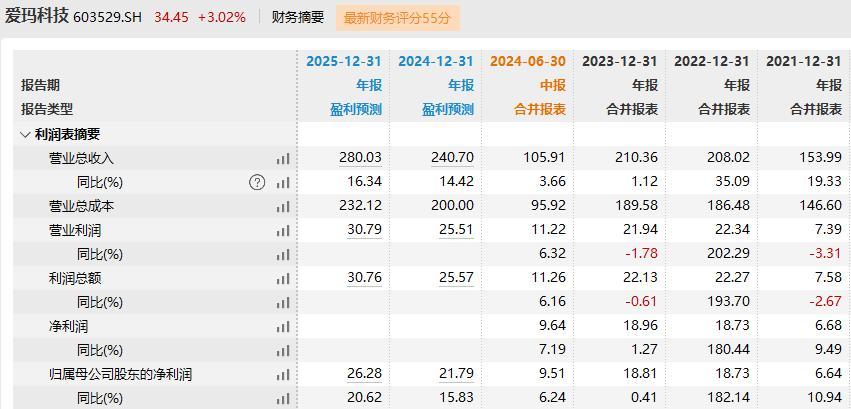Click the 最新财务评分55分 badge
The width and height of the screenshot is (851, 409).
(397, 17)
